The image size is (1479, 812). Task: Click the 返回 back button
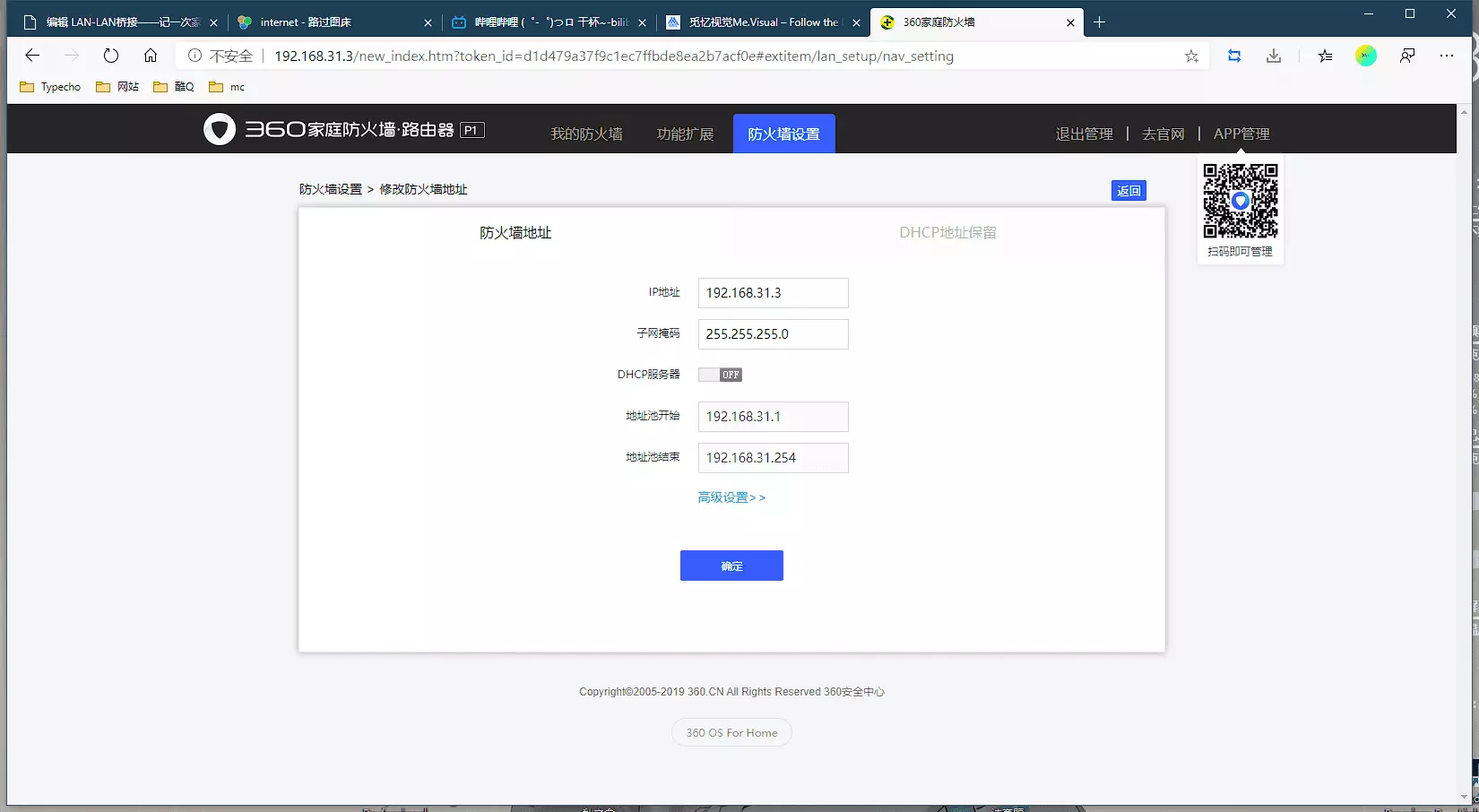coord(1129,191)
